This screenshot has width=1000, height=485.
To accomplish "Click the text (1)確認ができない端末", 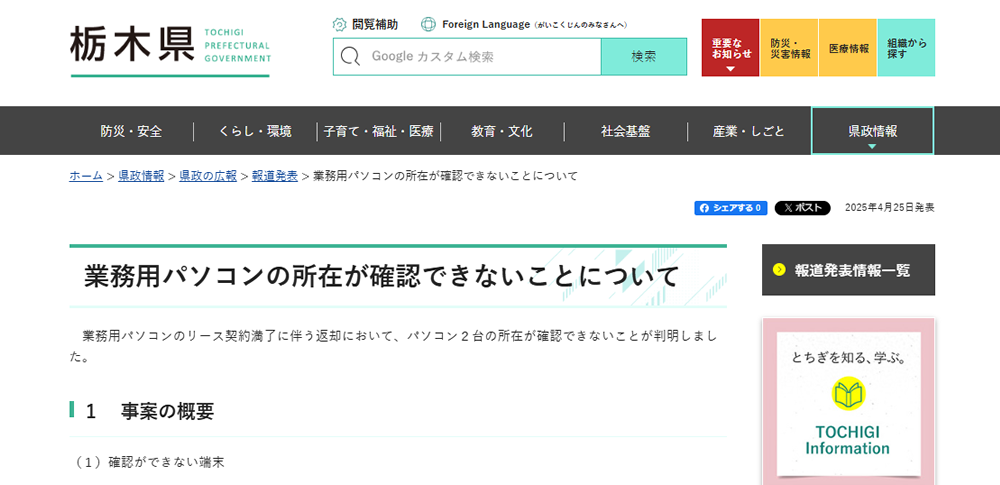I will [x=149, y=463].
